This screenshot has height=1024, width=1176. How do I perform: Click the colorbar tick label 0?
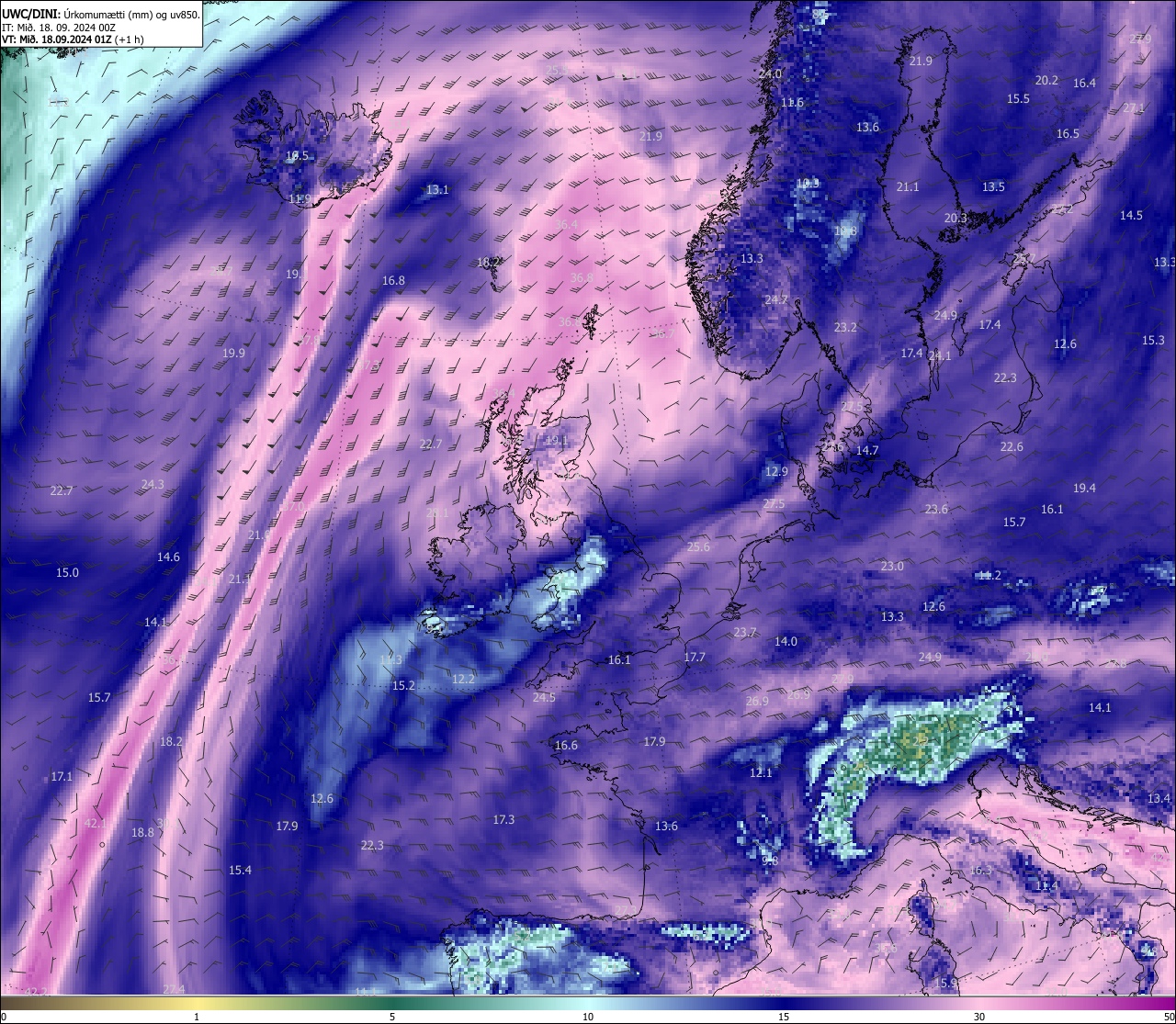pos(4,1017)
